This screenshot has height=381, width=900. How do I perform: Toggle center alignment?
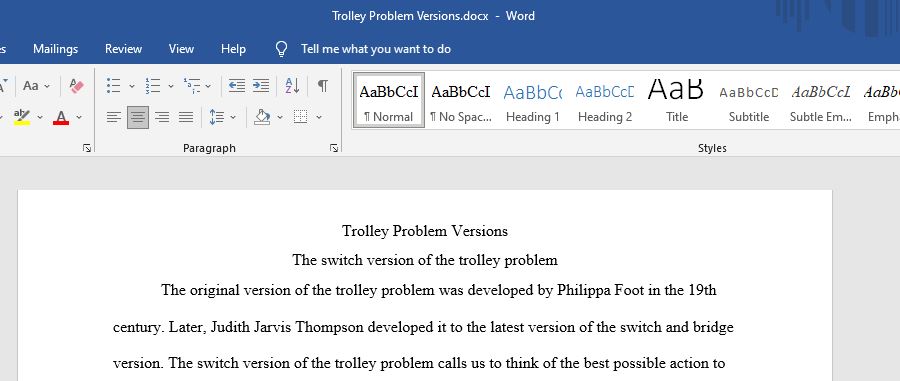tap(138, 118)
